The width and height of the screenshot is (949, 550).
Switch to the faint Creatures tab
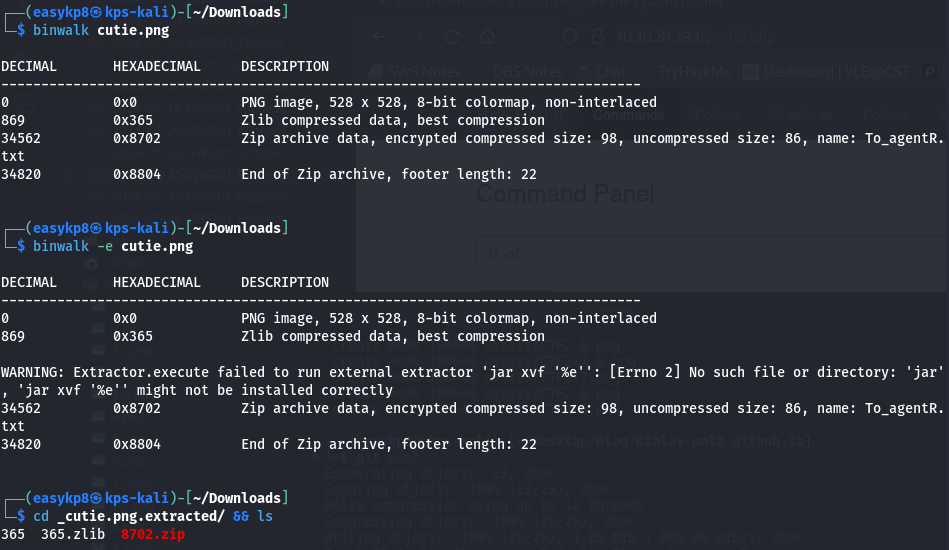[801, 115]
